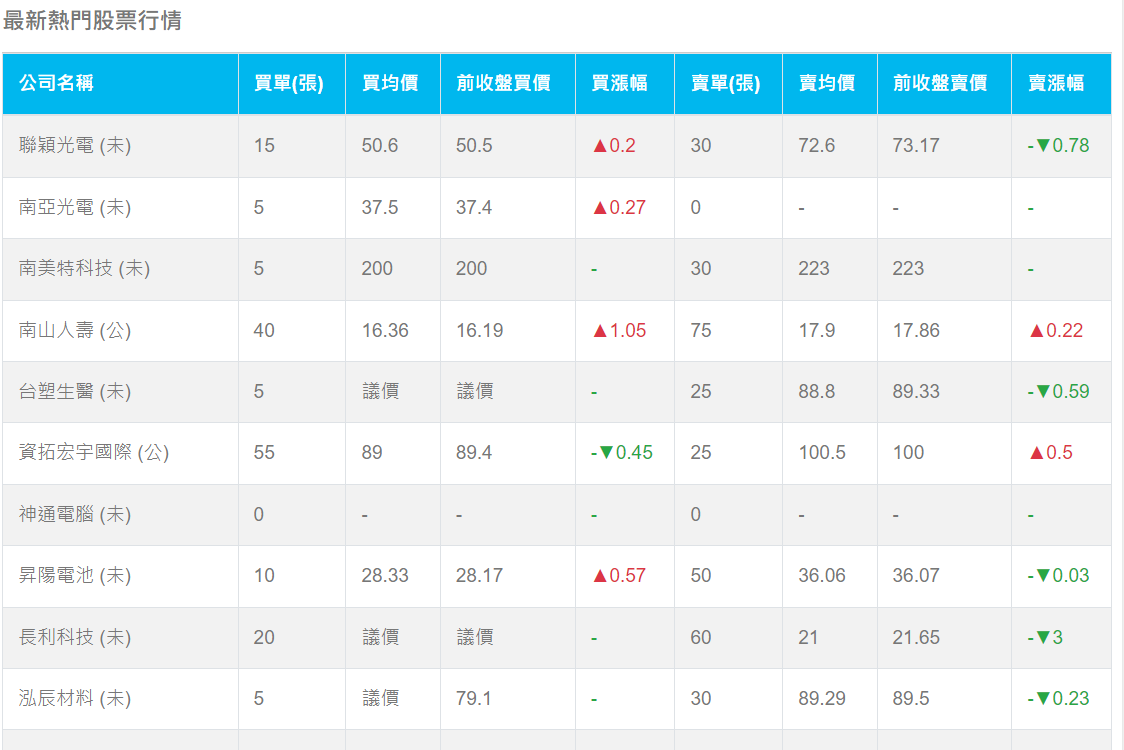Select 泓辰材料 (未) company name
The image size is (1124, 750).
(x=75, y=698)
